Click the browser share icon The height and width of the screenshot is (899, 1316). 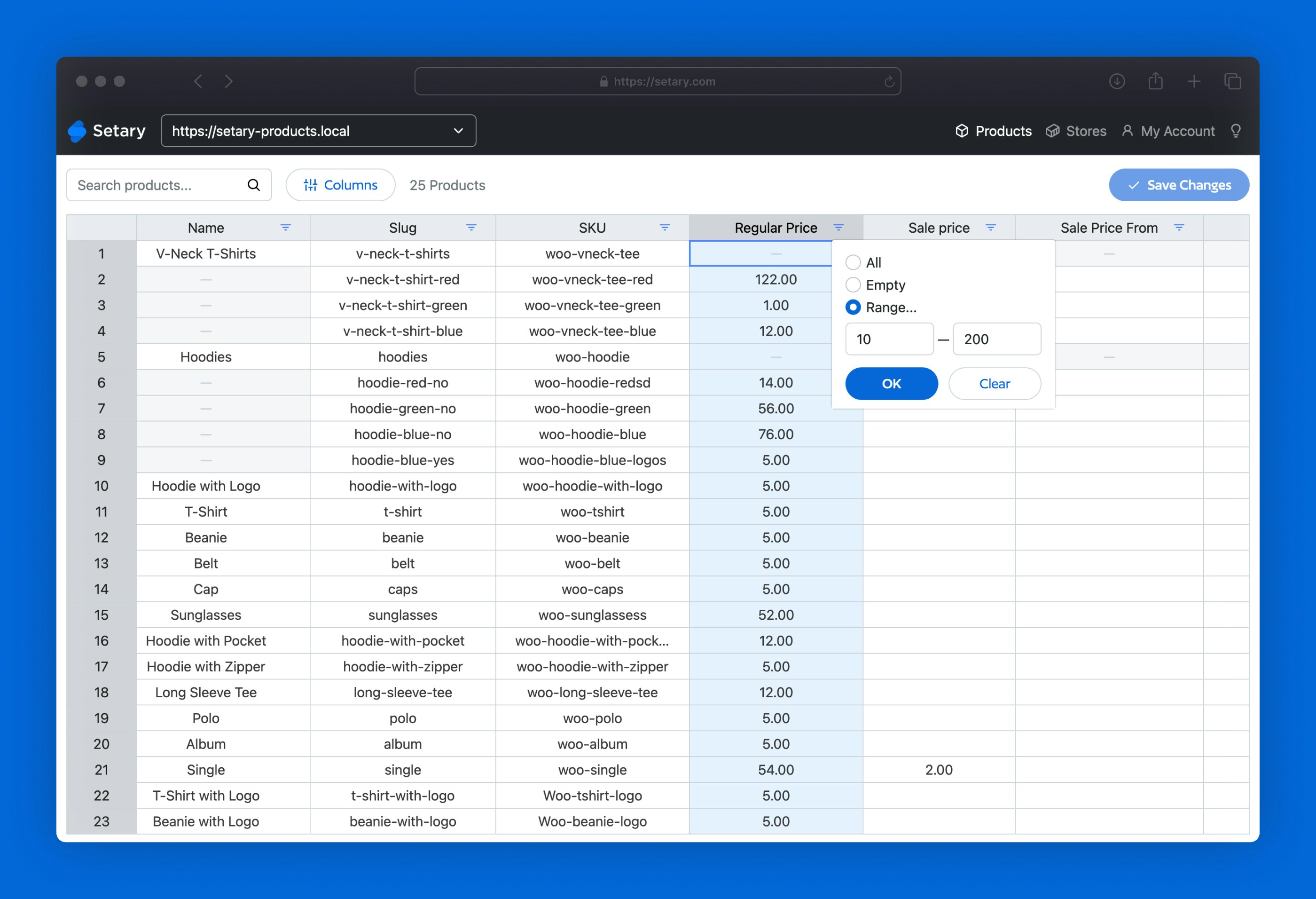(1155, 81)
